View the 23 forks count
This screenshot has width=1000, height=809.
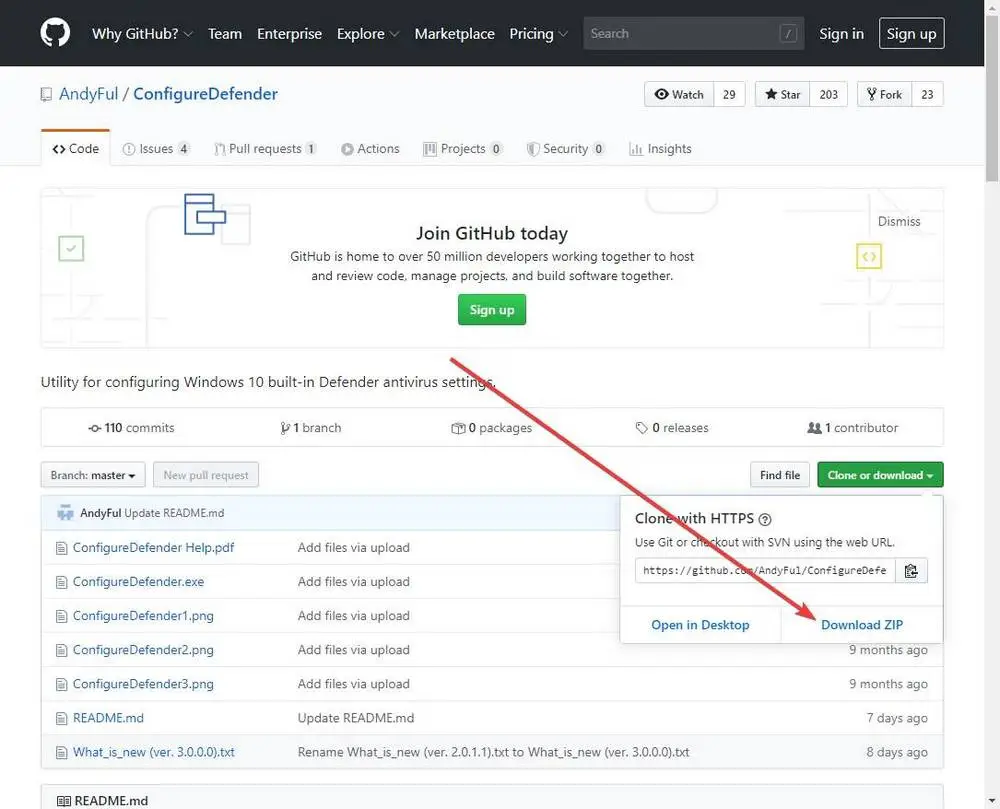point(927,94)
